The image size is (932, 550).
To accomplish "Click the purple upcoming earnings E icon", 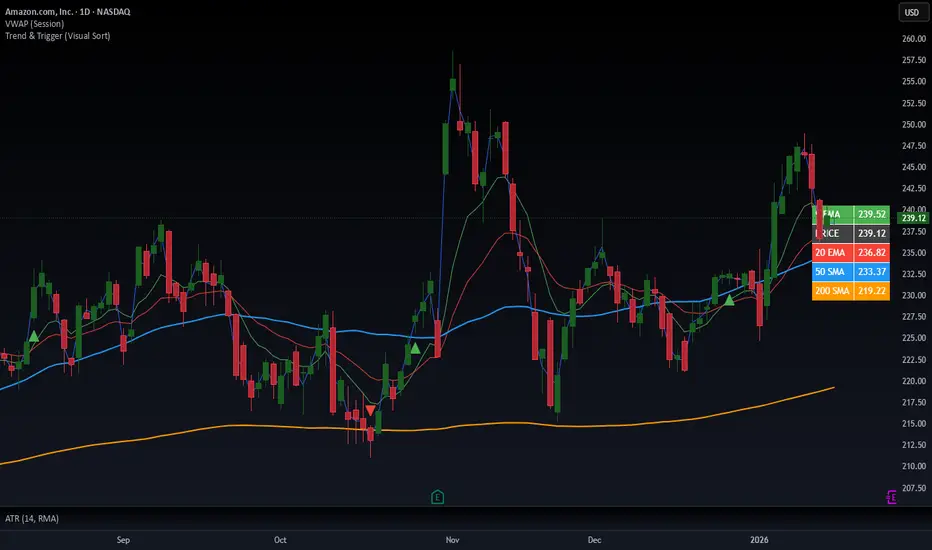I will [891, 496].
